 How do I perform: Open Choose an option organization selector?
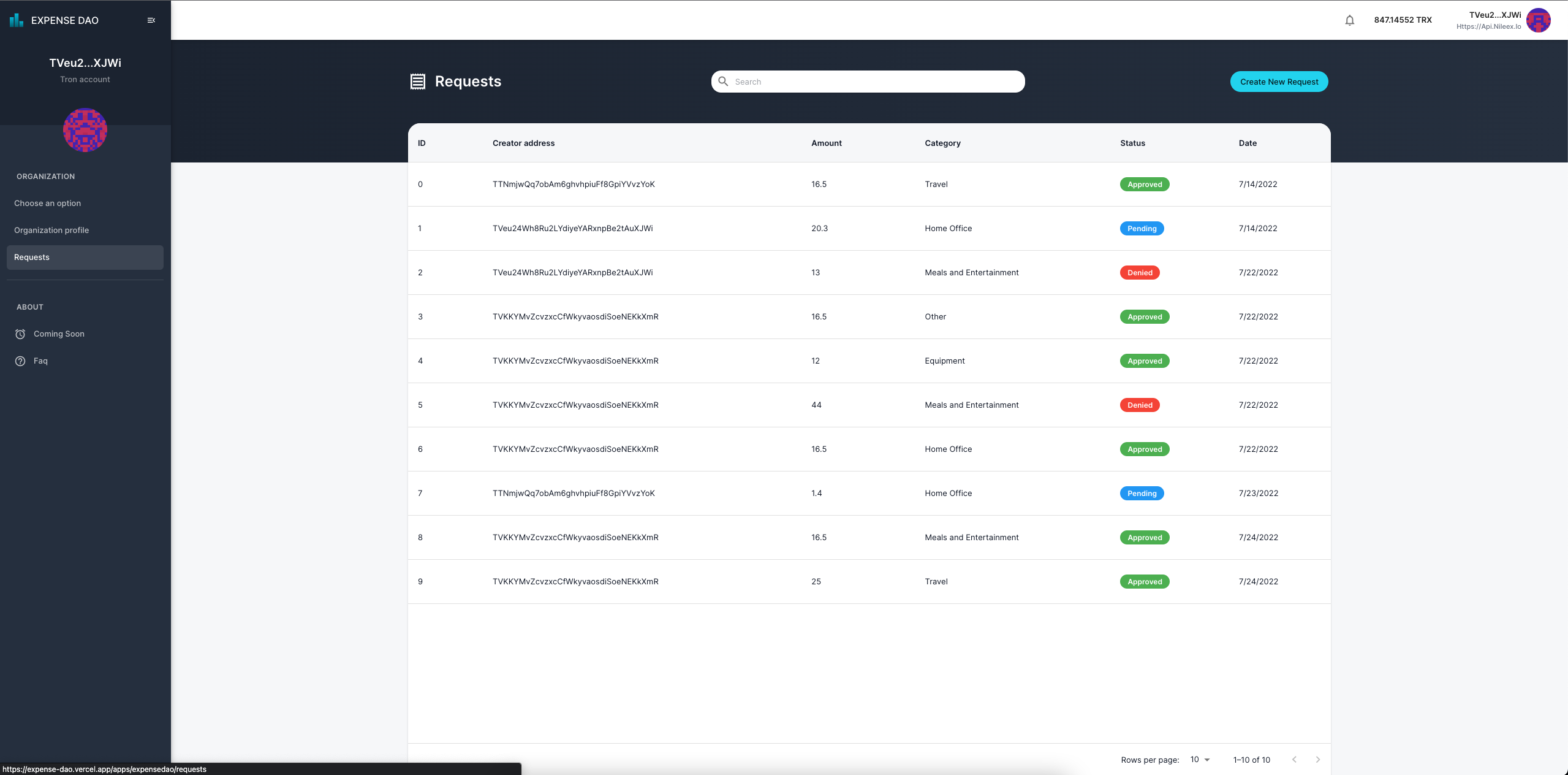[48, 204]
